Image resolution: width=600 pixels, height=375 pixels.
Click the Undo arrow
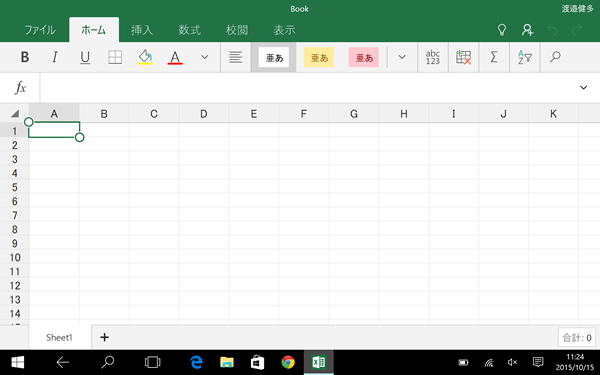point(552,29)
